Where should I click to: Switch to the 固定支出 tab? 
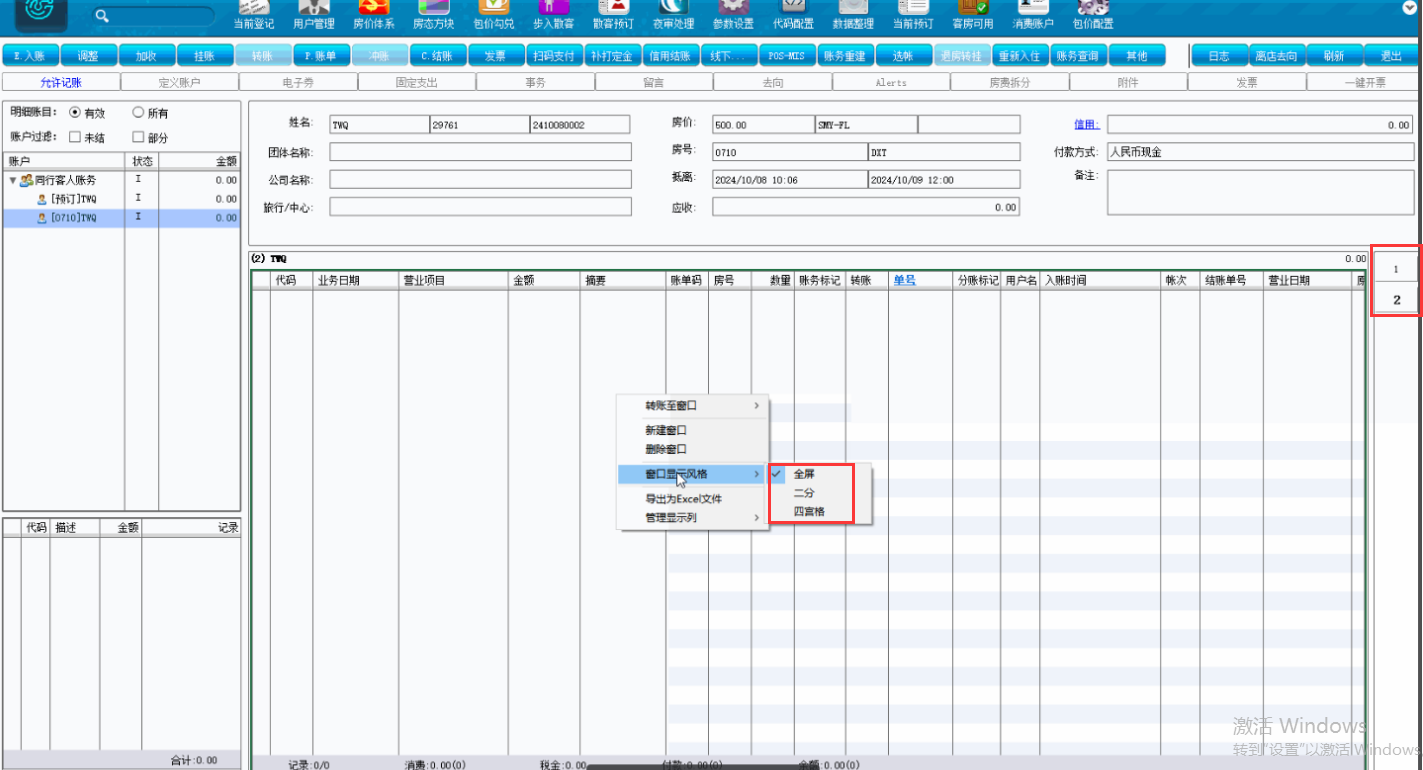click(x=417, y=83)
